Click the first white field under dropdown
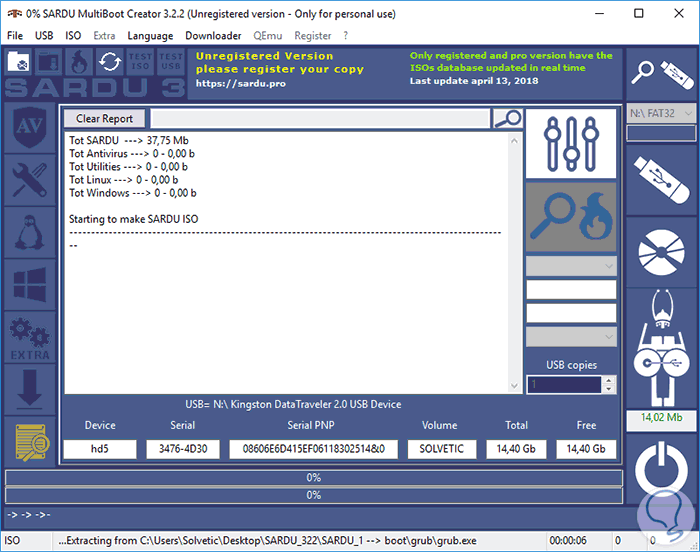Viewport: 700px width, 552px height. (571, 289)
